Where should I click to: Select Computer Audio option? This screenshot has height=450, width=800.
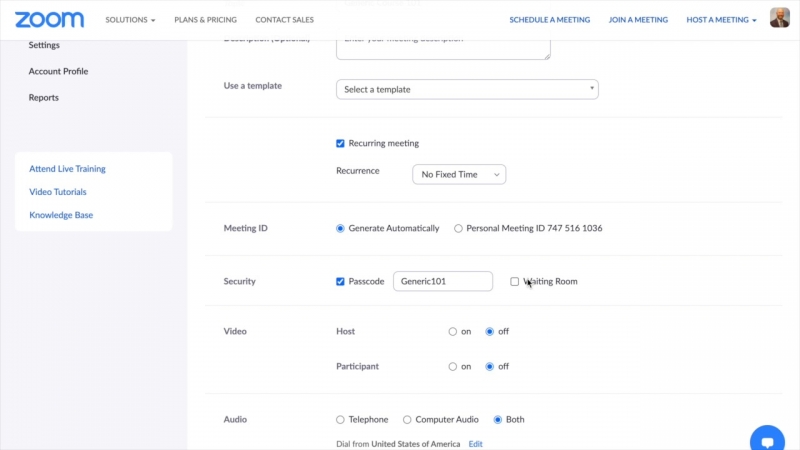407,420
